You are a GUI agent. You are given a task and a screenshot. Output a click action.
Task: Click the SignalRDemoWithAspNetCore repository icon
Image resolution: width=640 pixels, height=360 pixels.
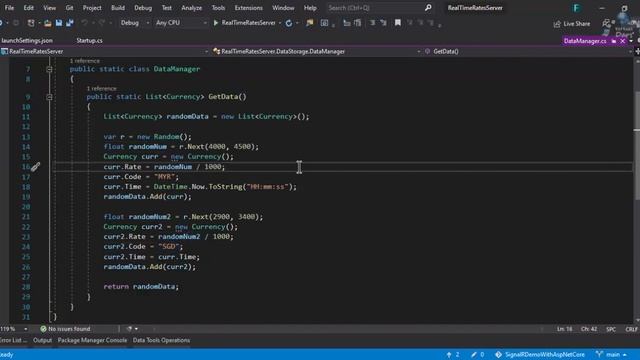pos(498,354)
